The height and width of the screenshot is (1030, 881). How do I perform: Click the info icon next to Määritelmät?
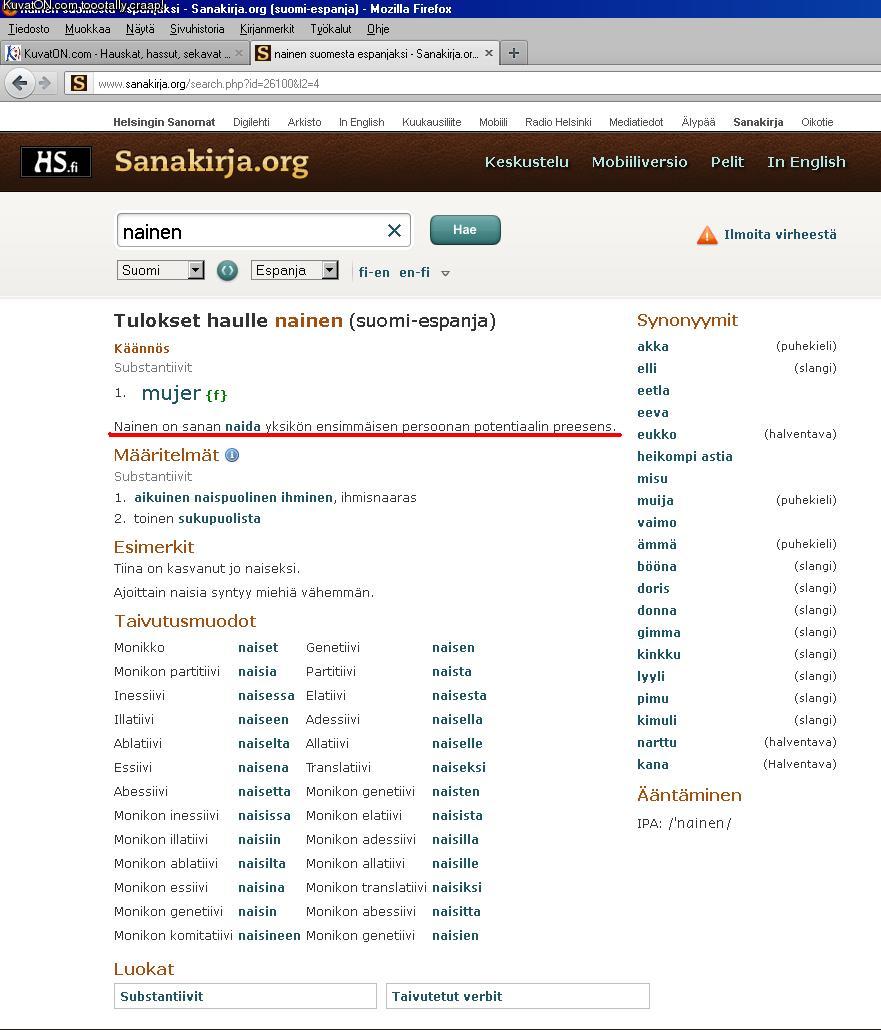coord(232,455)
